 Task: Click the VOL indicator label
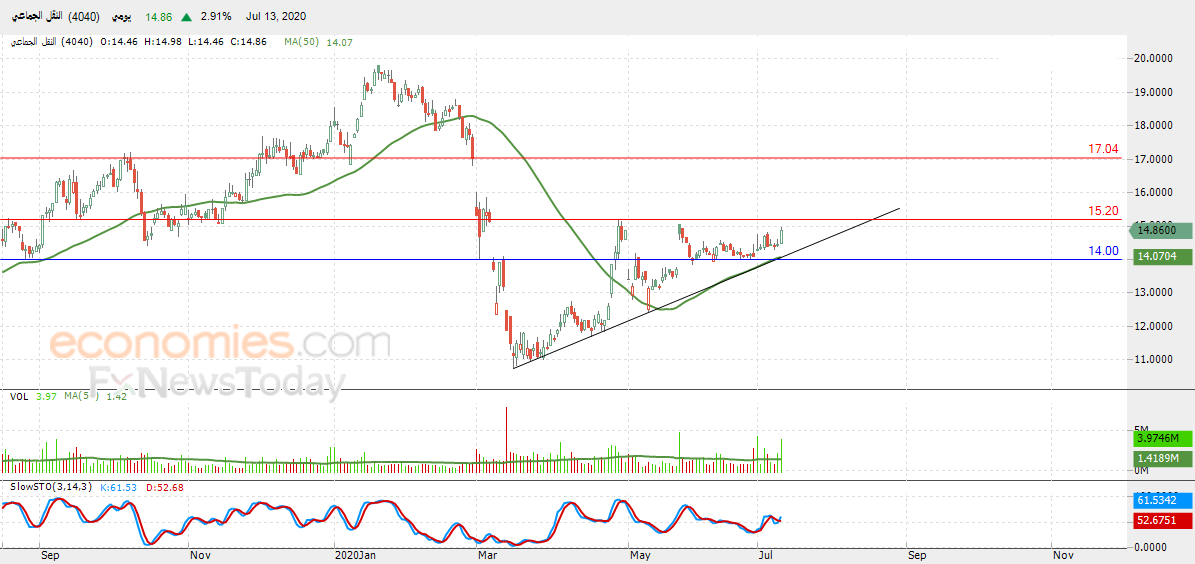click(x=19, y=396)
